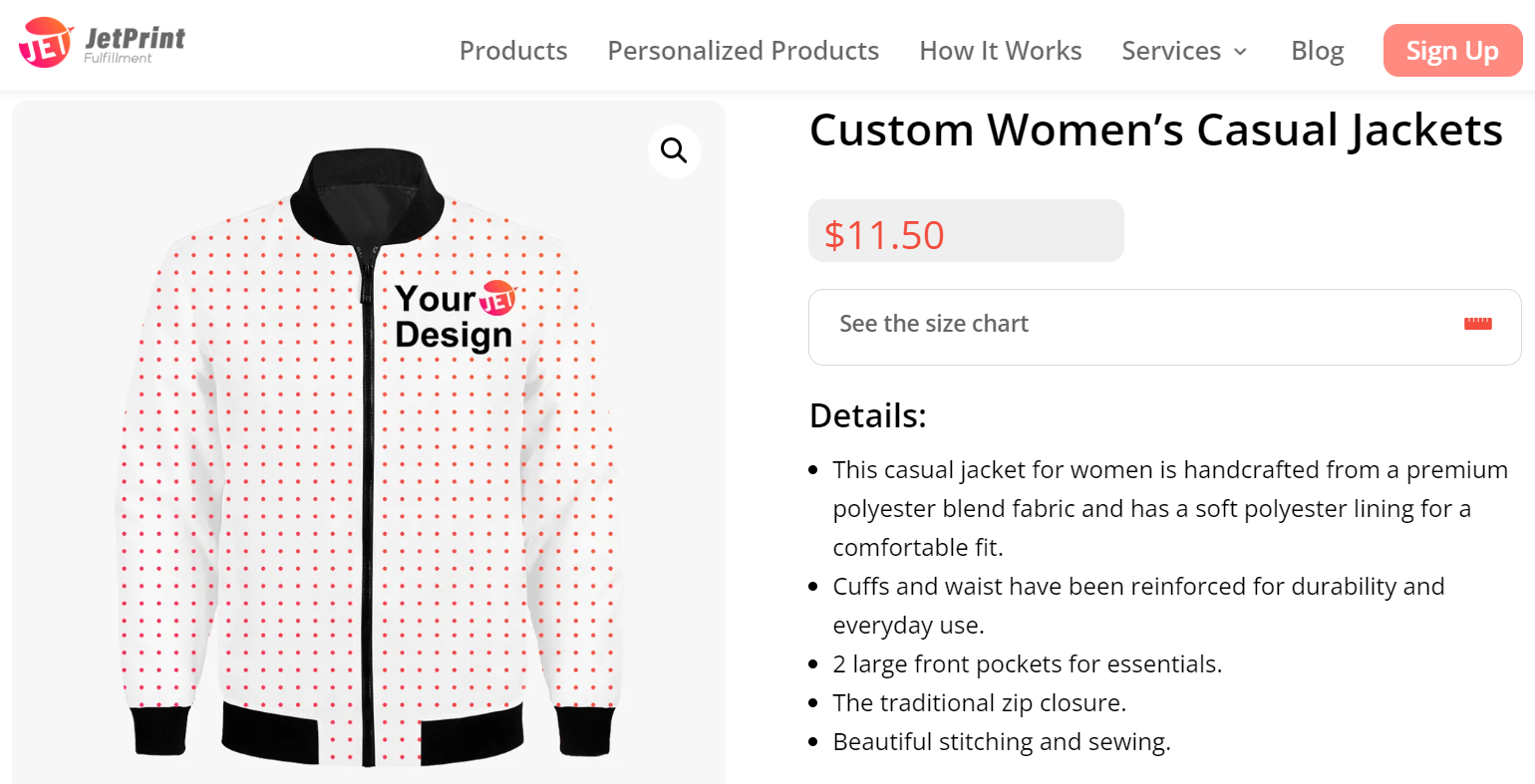Open the How It Works page
1535x784 pixels.
(1000, 50)
